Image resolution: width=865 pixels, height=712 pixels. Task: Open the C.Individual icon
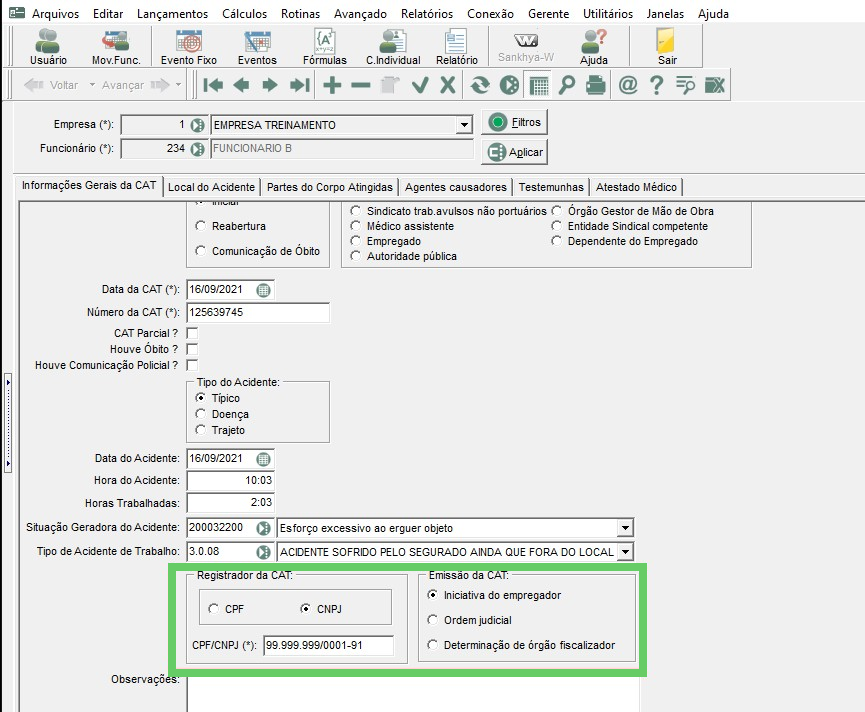pyautogui.click(x=393, y=46)
